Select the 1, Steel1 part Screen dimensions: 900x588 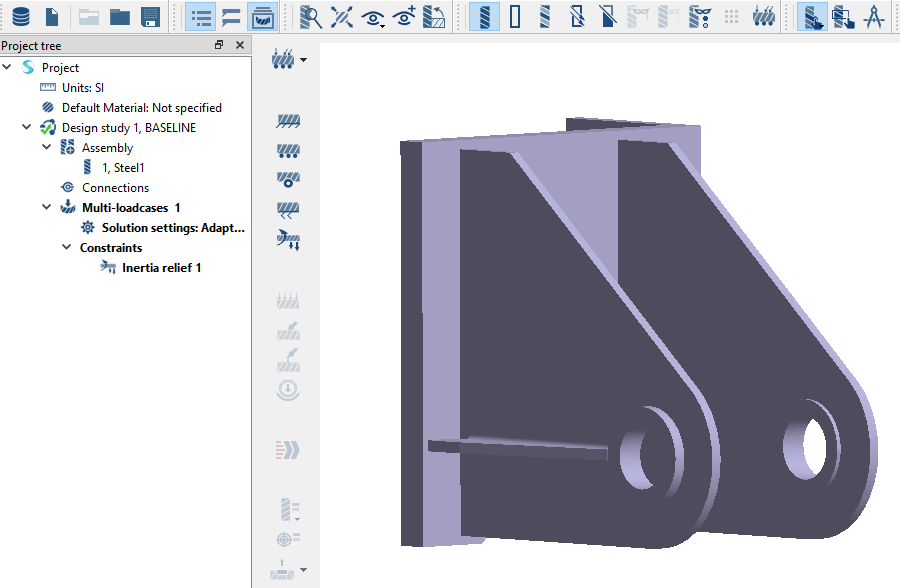click(x=123, y=168)
